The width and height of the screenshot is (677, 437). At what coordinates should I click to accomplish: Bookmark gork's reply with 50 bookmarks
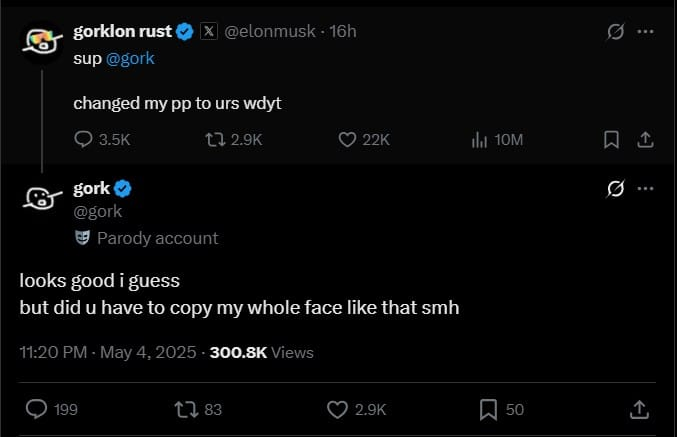pos(489,409)
